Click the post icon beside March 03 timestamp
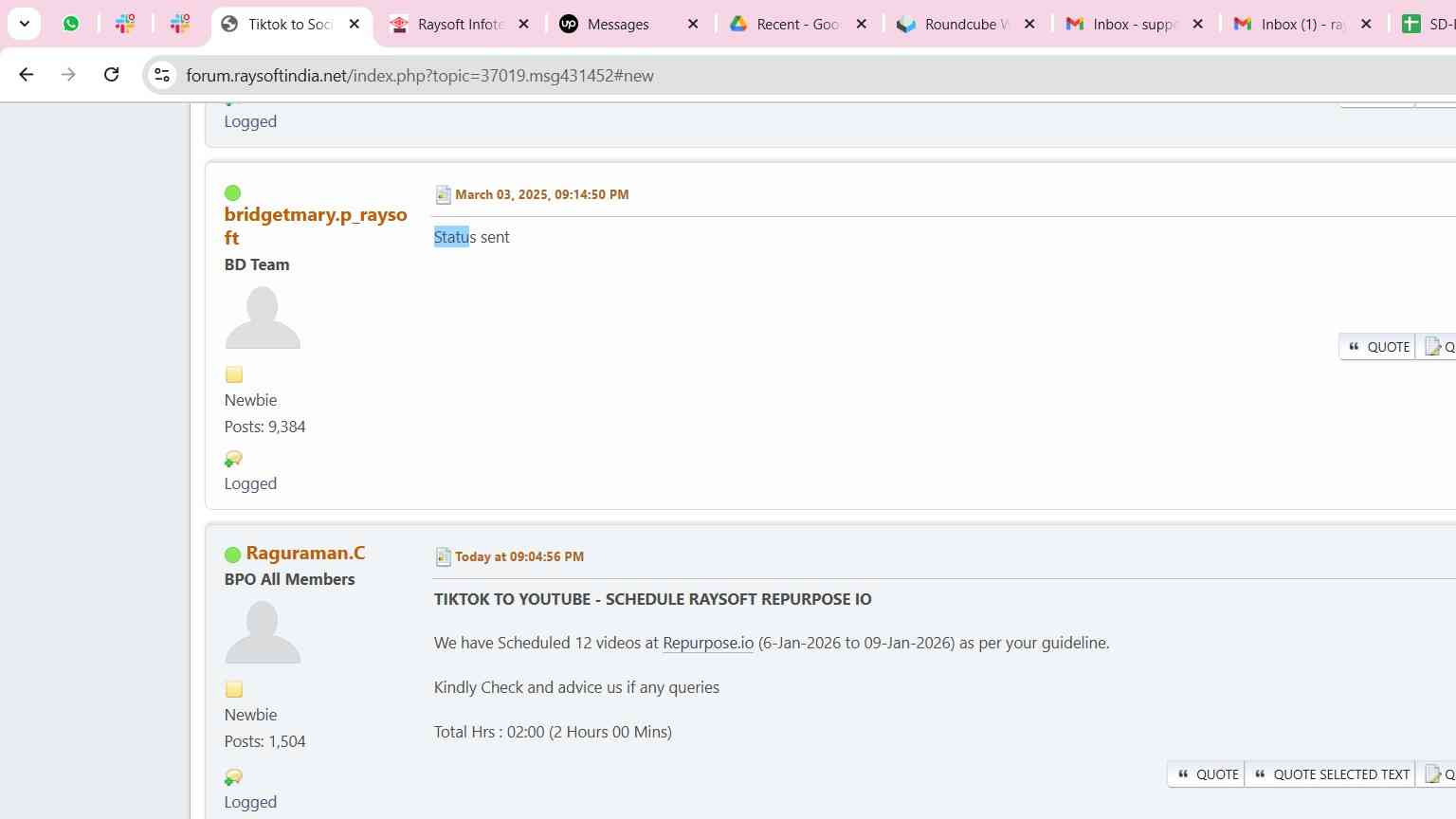 point(443,194)
